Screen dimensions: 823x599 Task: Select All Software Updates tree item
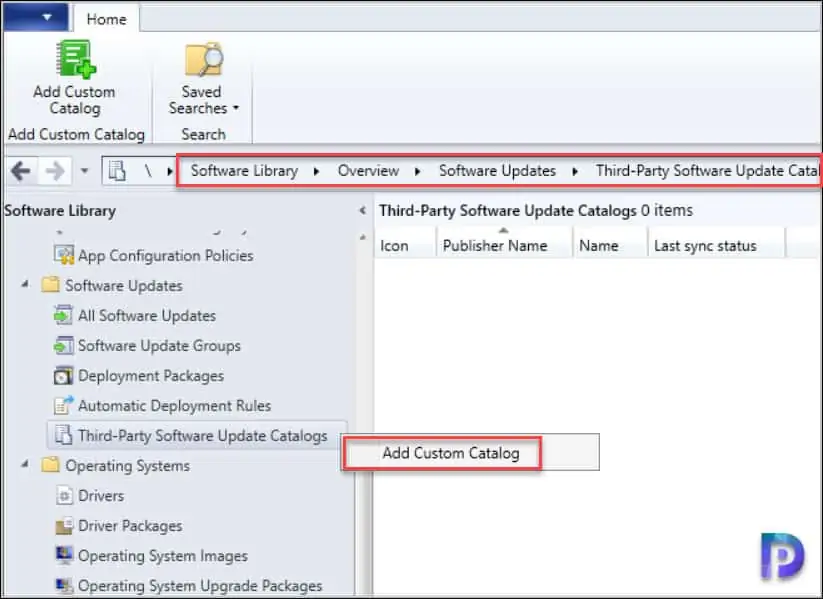coord(147,316)
